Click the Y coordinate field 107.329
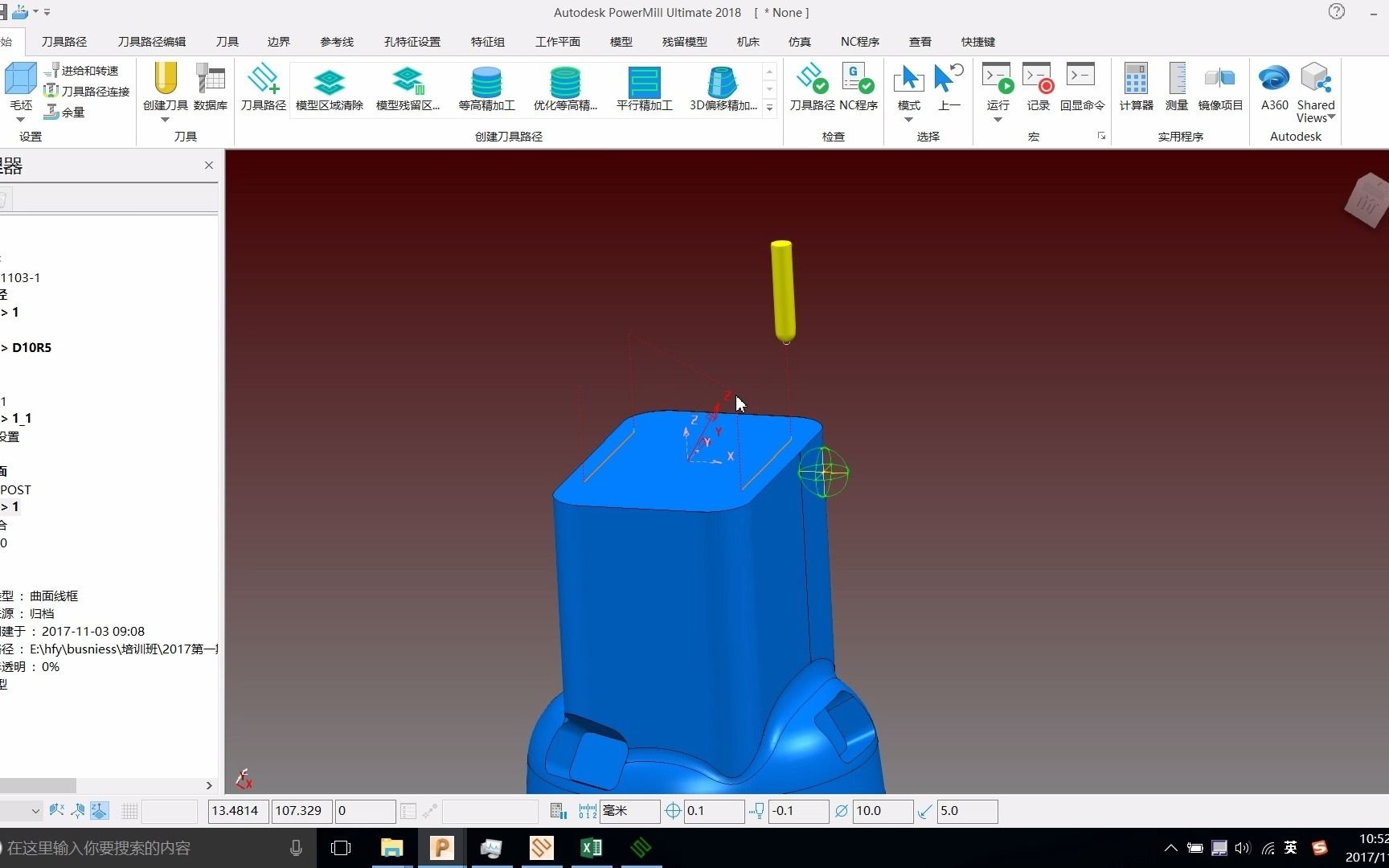 [302, 811]
